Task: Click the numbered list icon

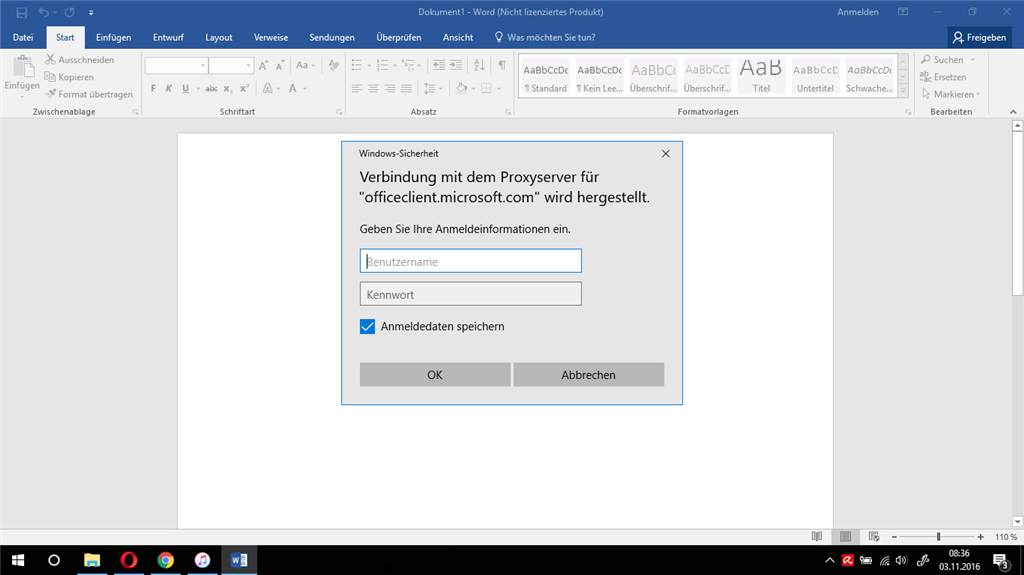Action: click(383, 65)
